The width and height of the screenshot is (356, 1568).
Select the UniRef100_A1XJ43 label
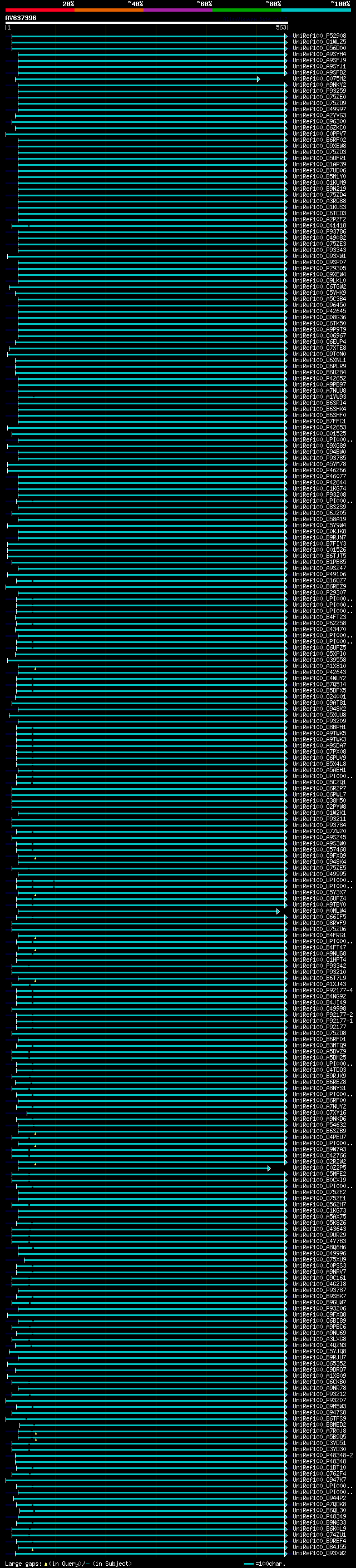click(319, 985)
